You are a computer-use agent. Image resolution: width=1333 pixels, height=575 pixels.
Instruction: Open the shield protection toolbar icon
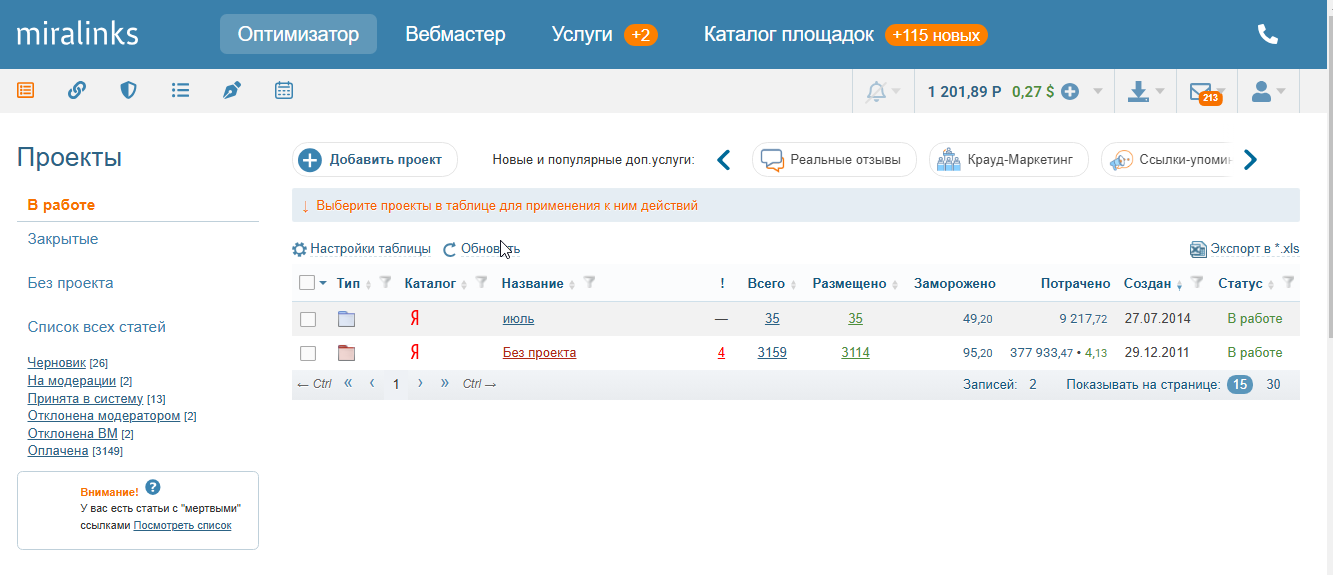pos(128,90)
